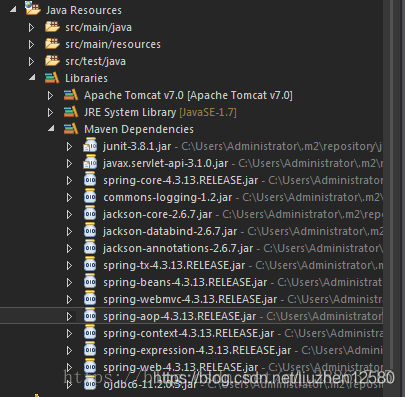Image resolution: width=405 pixels, height=397 pixels.
Task: Select javax.servlet-api-3.1.0.jar text
Action: (166, 163)
